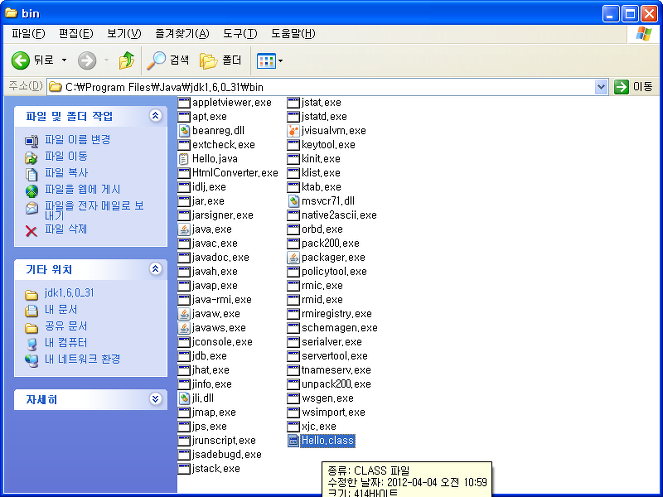Click the green up-folder toolbar icon
Image resolution: width=663 pixels, height=497 pixels.
click(126, 60)
